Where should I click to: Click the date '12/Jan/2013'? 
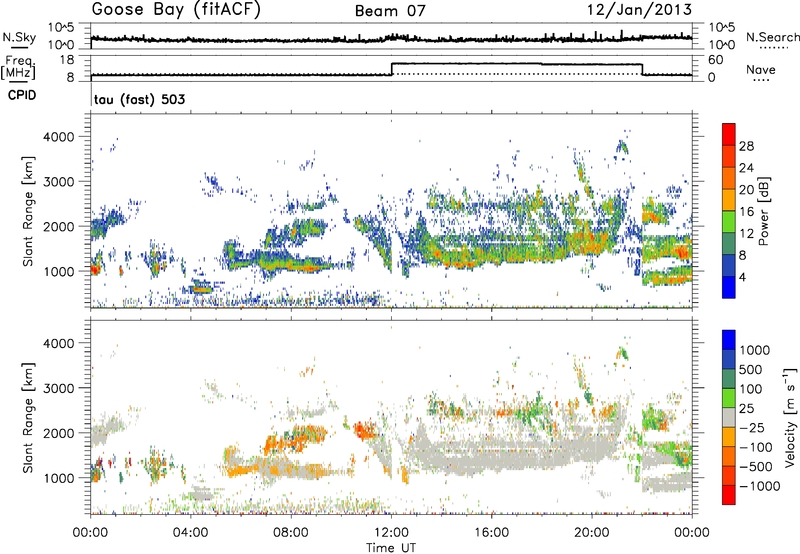pos(640,10)
